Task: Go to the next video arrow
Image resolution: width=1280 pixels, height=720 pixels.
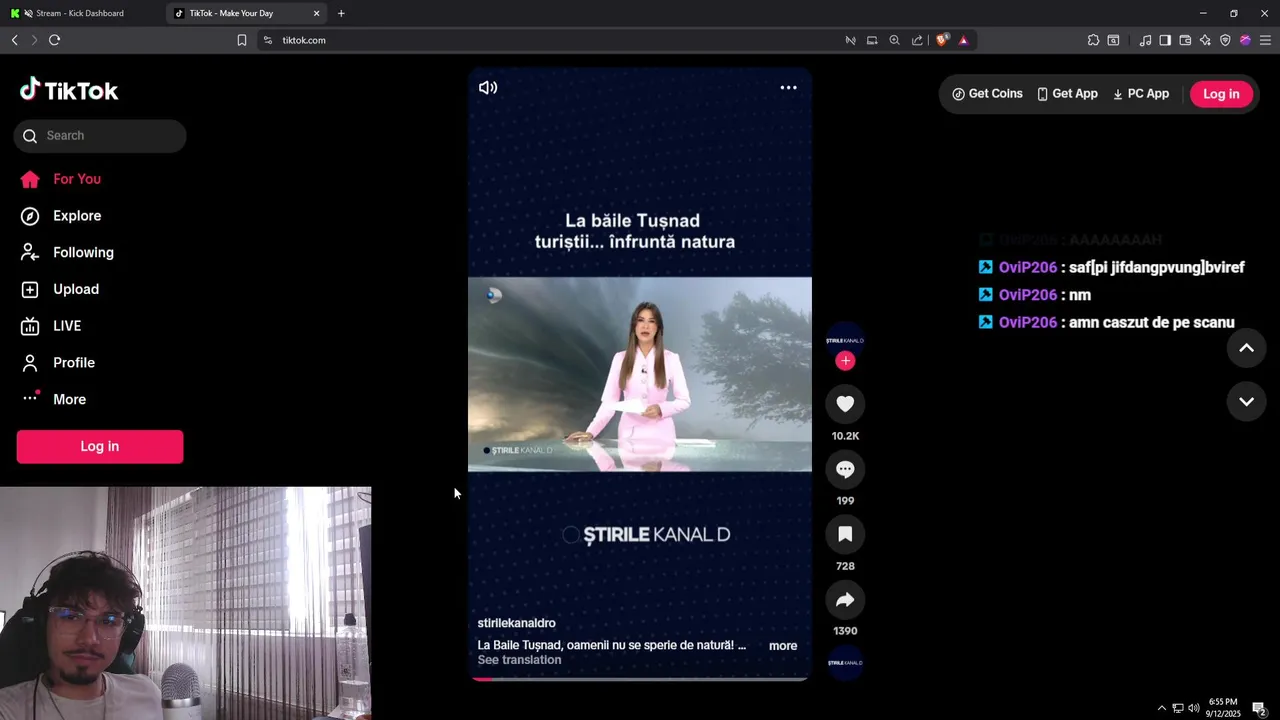Action: (1246, 402)
